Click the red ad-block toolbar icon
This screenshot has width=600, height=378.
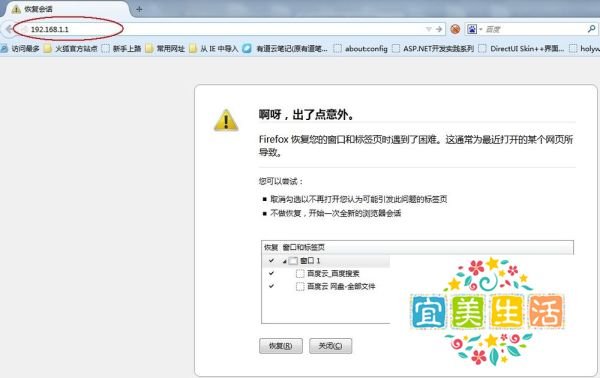click(455, 29)
